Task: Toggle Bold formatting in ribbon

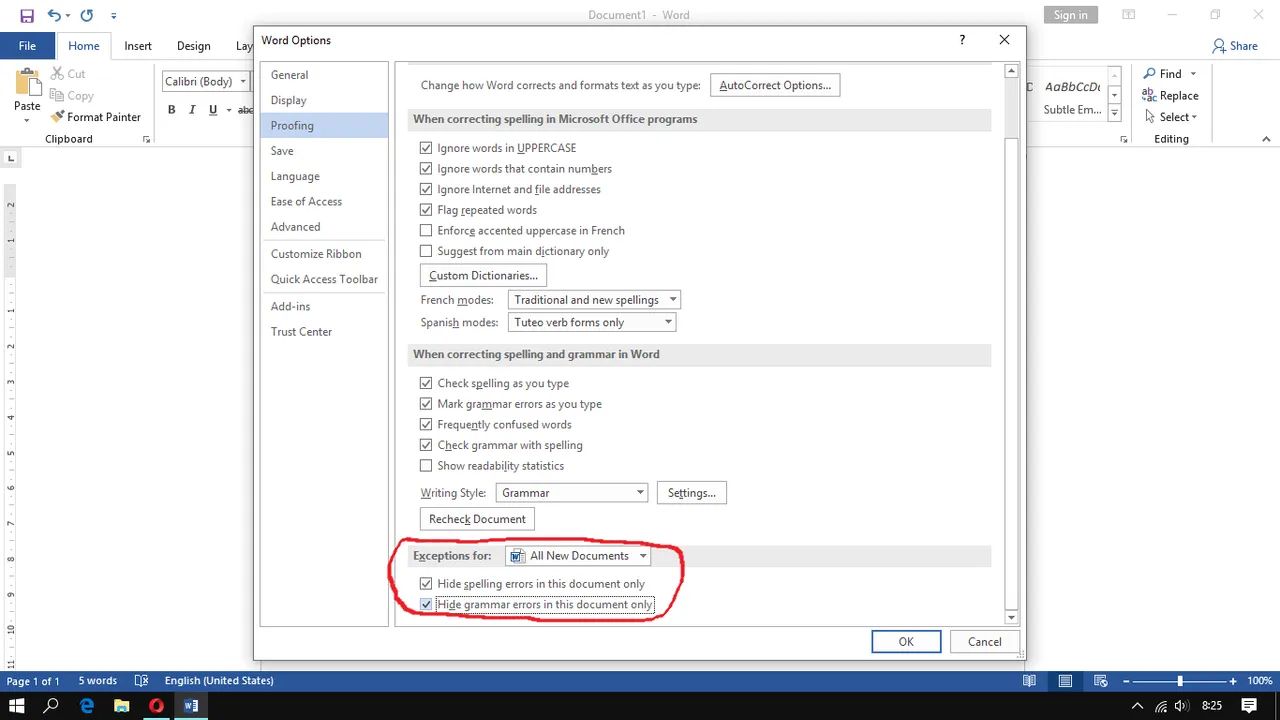Action: [172, 110]
